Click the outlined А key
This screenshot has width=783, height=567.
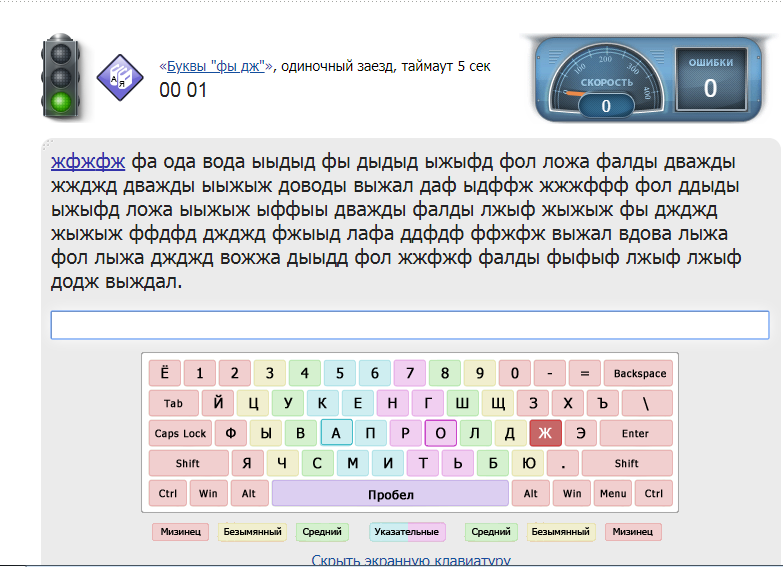click(x=336, y=433)
